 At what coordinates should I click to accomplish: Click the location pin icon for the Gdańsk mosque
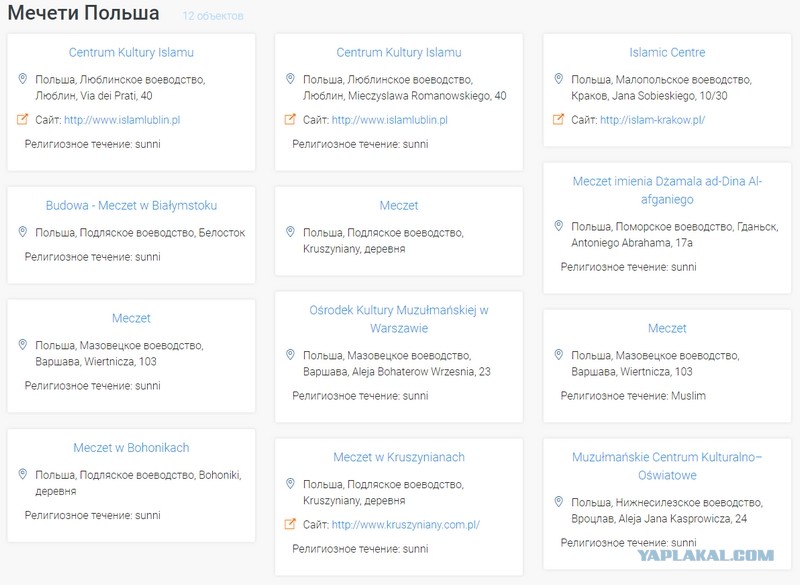559,225
